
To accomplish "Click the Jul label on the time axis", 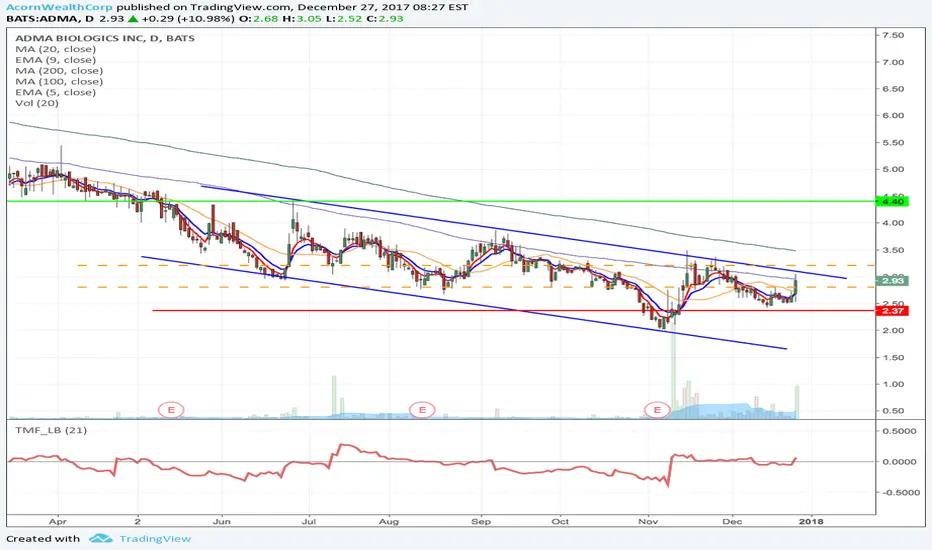I will click(x=308, y=521).
